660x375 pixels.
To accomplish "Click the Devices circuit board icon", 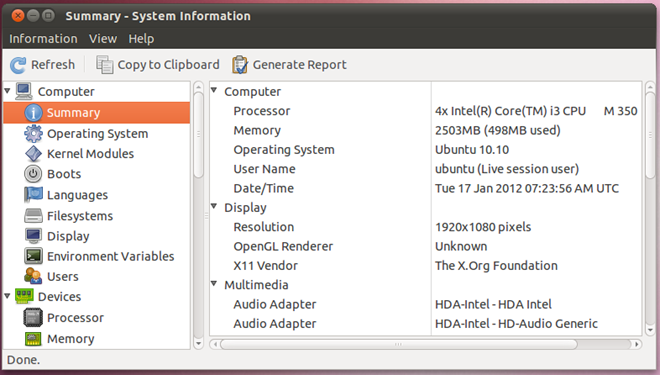I will (x=24, y=296).
